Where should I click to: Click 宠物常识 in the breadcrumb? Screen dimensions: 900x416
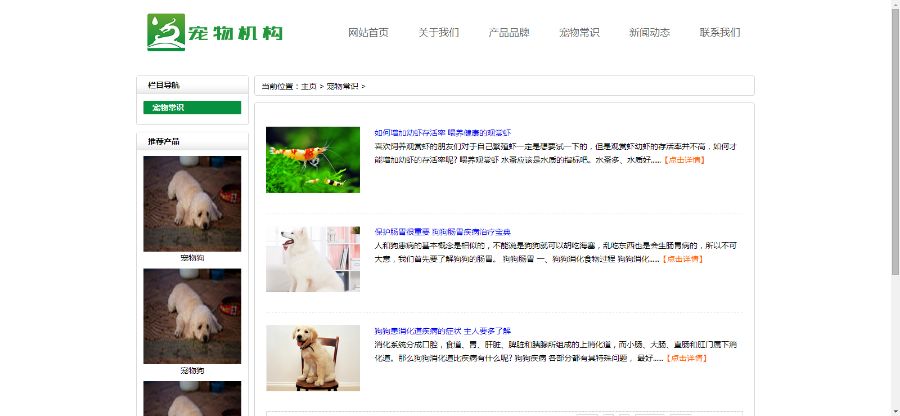coord(342,87)
